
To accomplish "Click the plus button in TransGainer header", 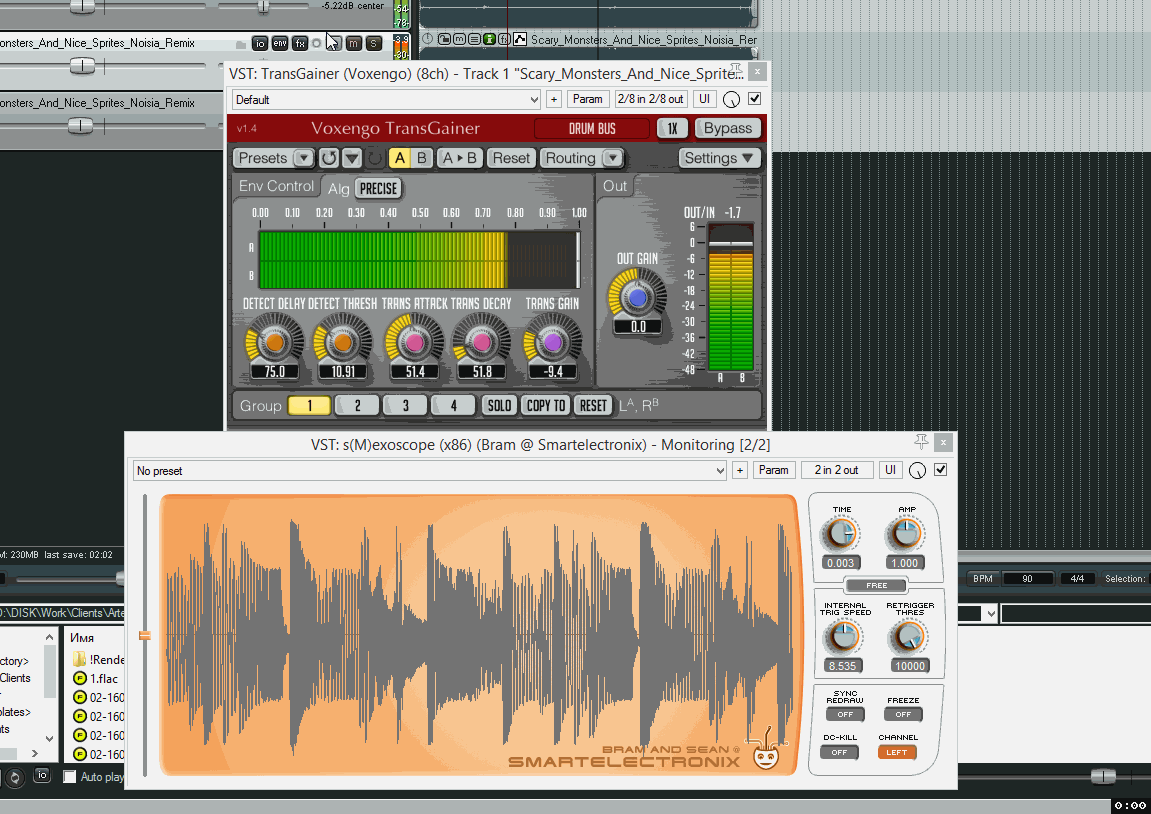I will point(553,99).
